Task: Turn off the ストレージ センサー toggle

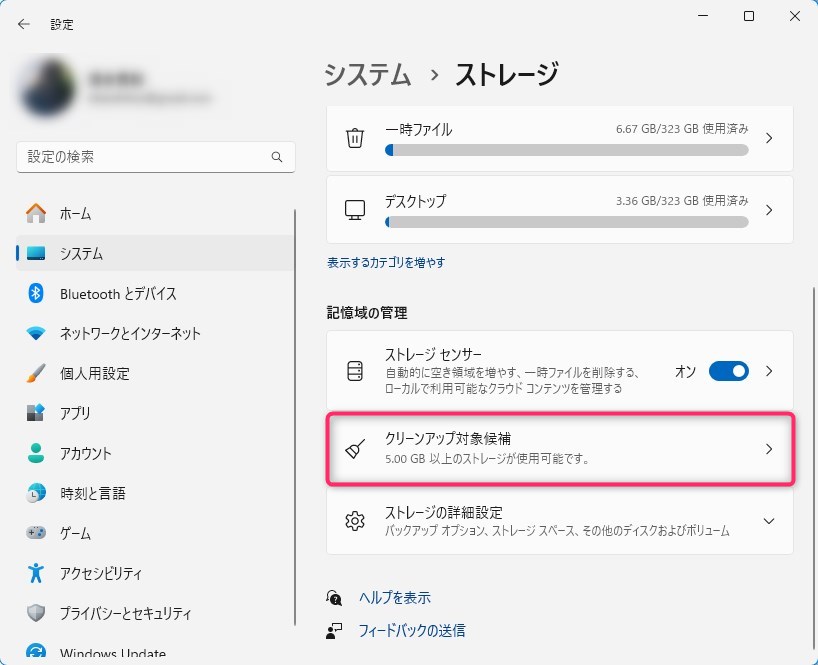Action: pyautogui.click(x=728, y=371)
